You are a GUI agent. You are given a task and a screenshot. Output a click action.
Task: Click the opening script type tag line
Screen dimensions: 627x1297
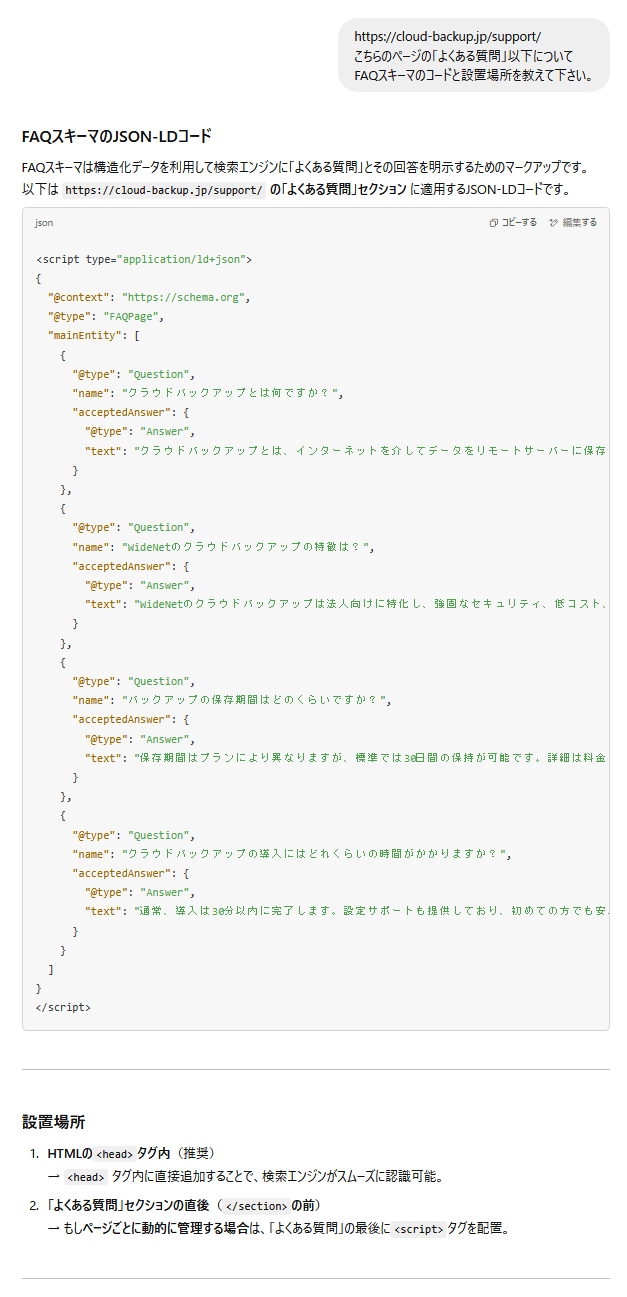tap(144, 259)
